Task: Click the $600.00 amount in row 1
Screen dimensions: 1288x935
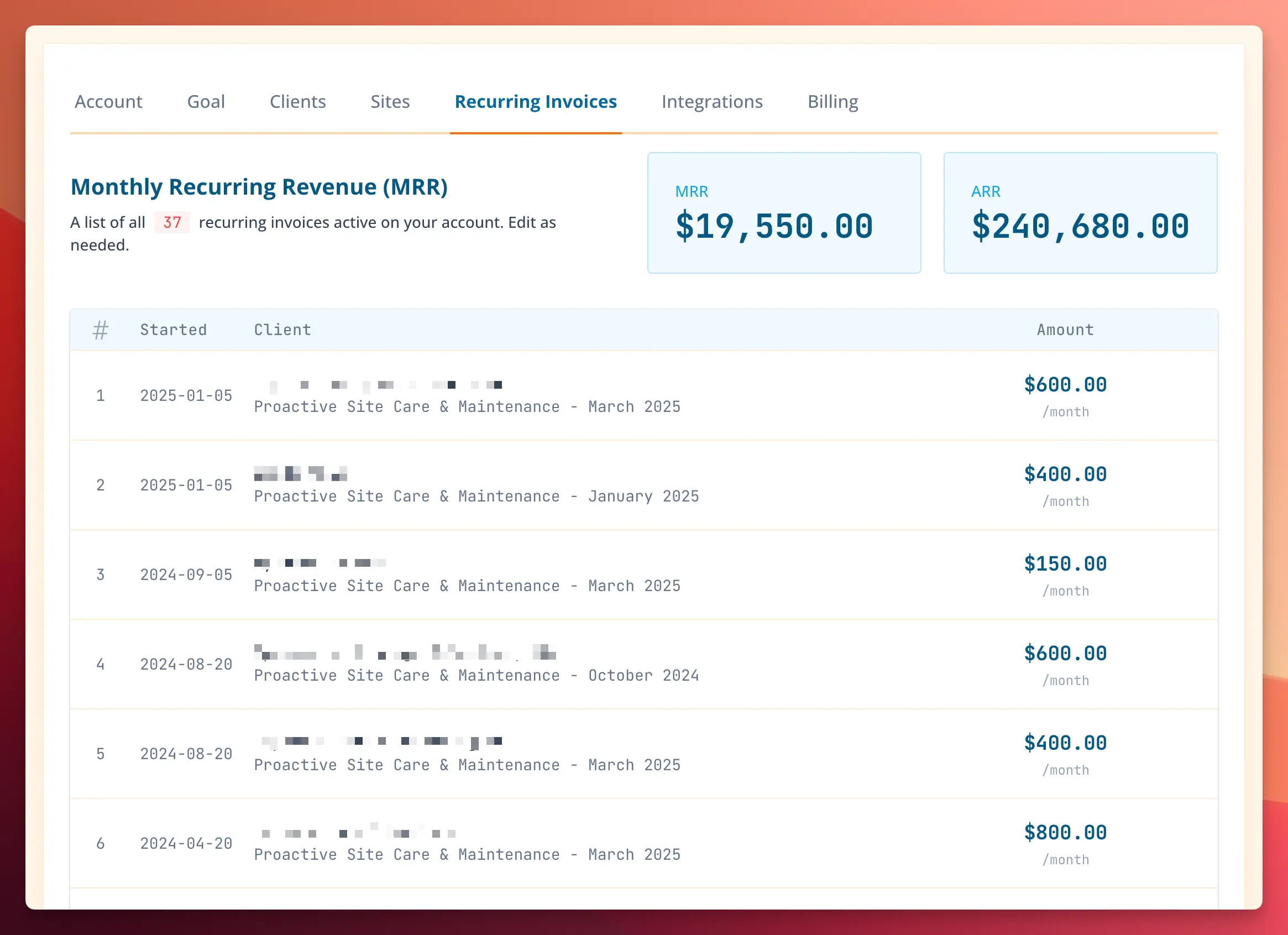Action: coord(1065,385)
